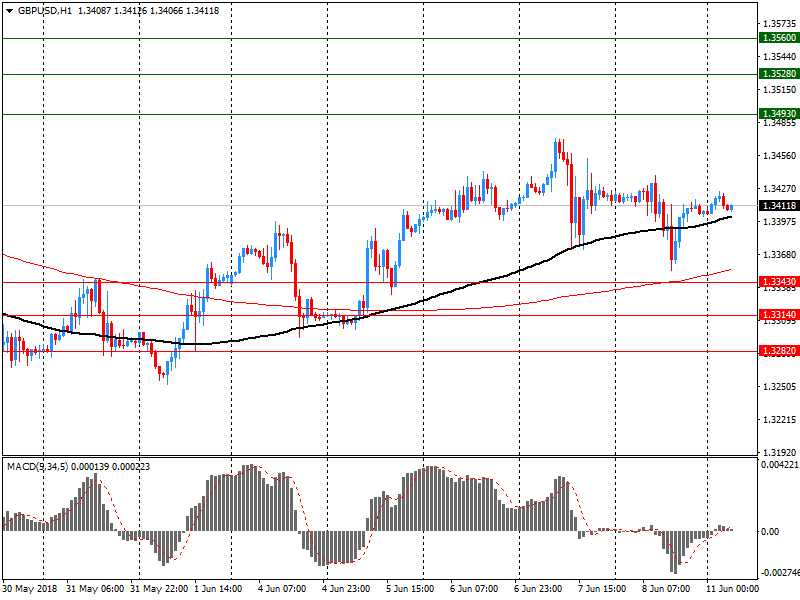Click the MACD scale value 0.004221
The width and height of the screenshot is (800, 600).
tap(780, 465)
